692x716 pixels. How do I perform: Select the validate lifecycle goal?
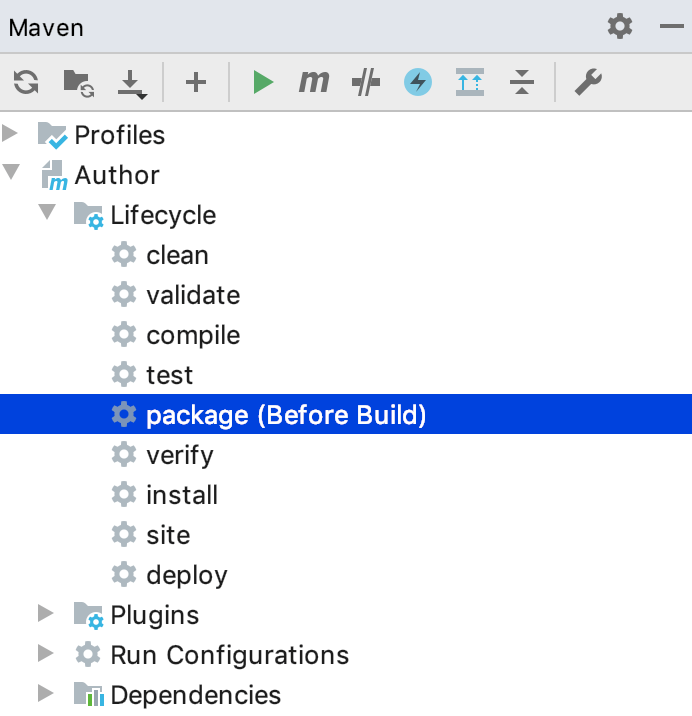pos(193,295)
